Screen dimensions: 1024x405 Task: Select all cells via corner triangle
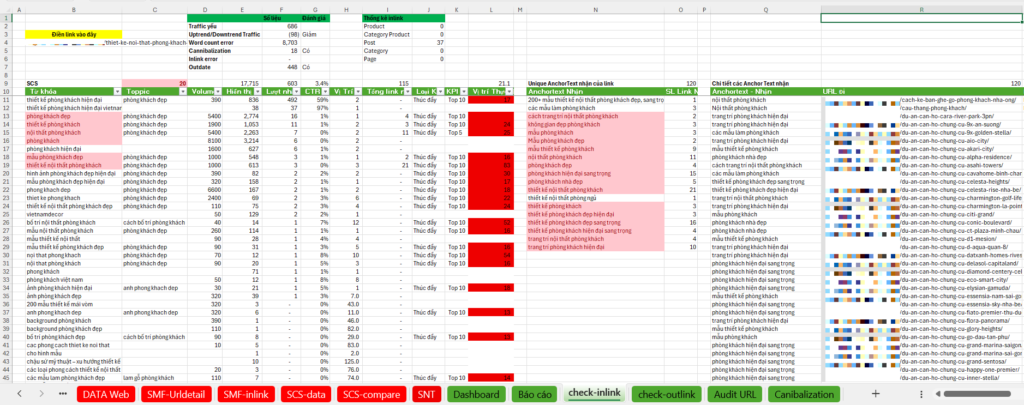click(x=6, y=9)
